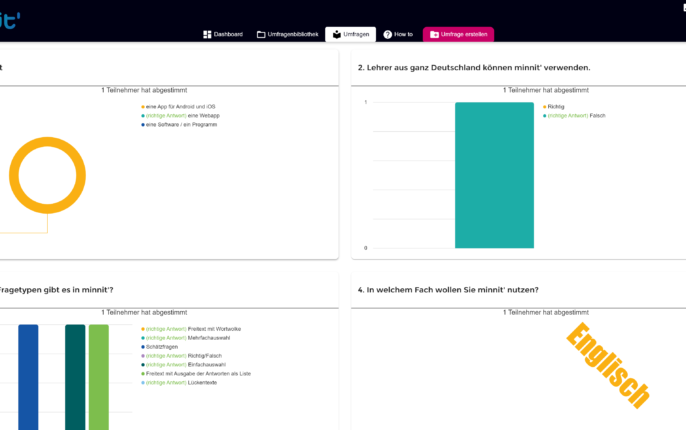Screen dimensions: 686x430
Task: Select the Umfragen tab
Action: point(350,34)
